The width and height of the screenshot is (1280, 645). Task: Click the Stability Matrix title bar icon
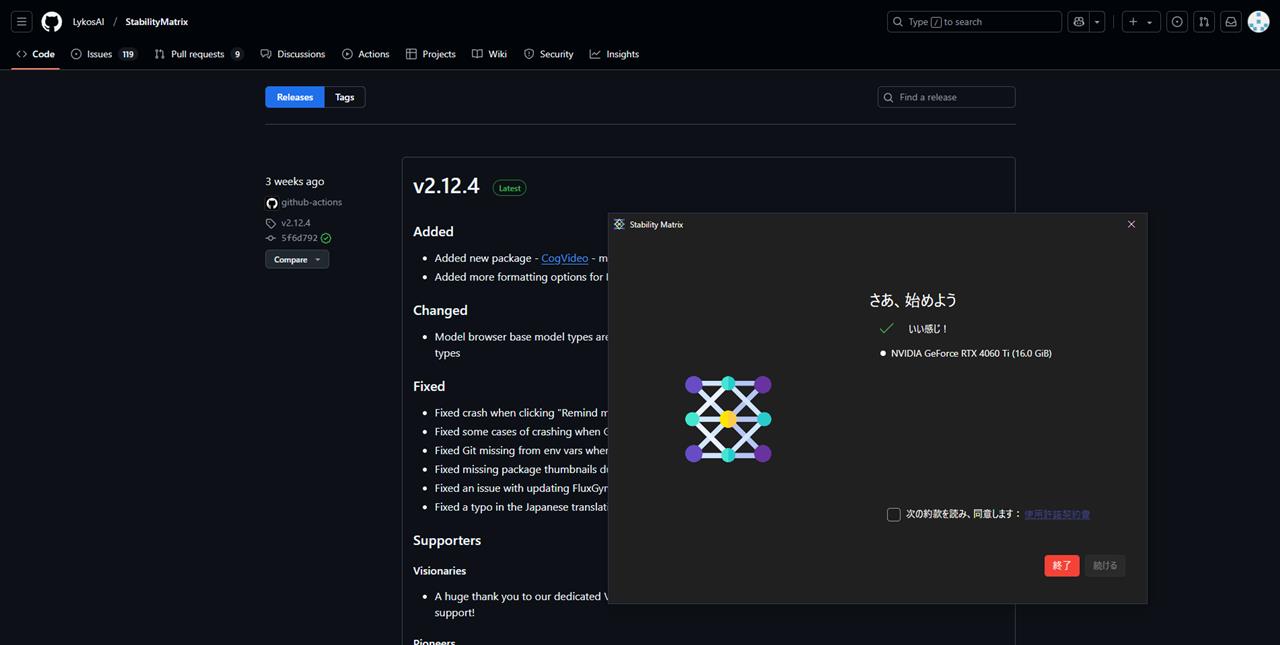tap(619, 224)
